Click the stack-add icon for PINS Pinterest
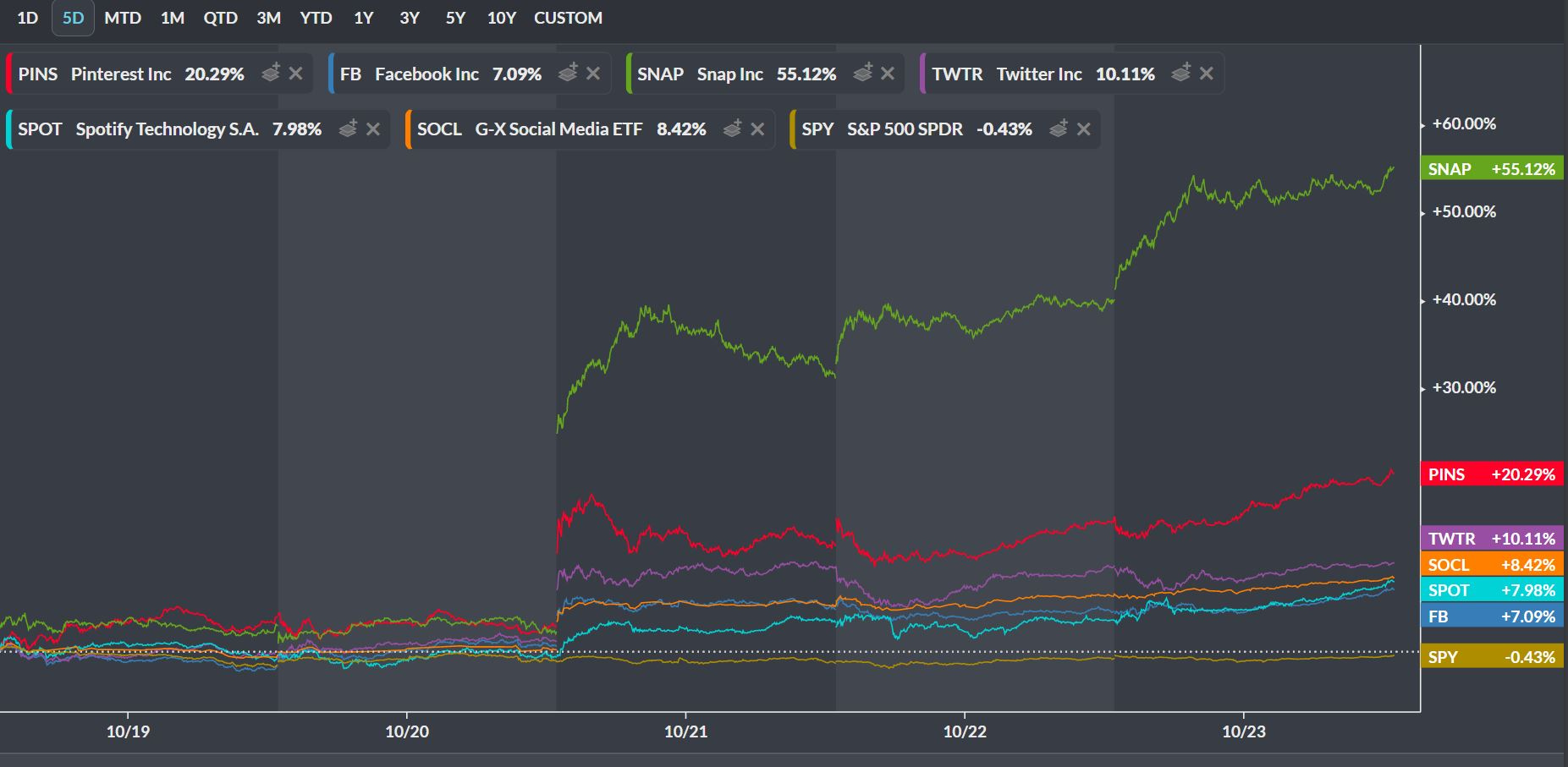 tap(271, 74)
